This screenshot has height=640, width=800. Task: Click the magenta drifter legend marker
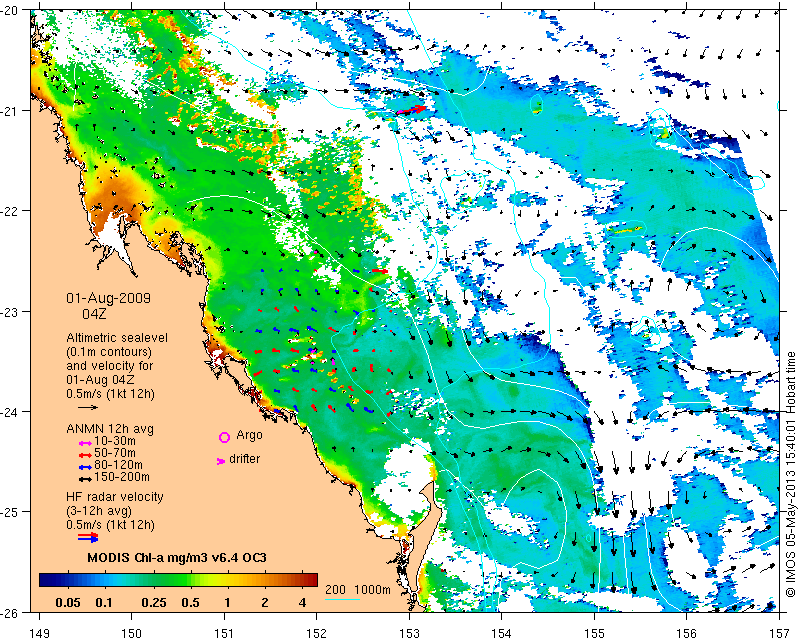(221, 461)
